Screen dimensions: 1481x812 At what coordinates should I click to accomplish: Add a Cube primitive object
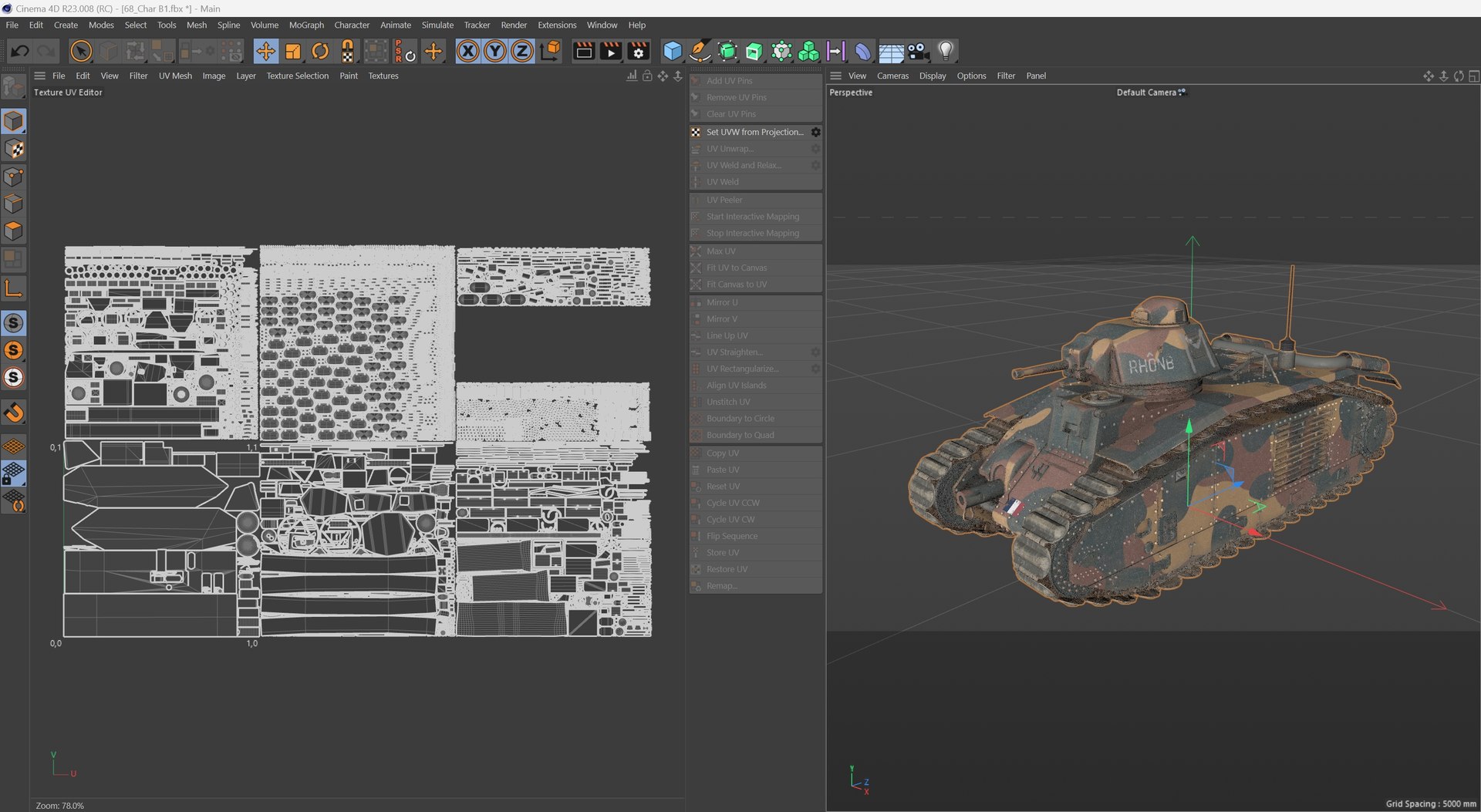(673, 52)
